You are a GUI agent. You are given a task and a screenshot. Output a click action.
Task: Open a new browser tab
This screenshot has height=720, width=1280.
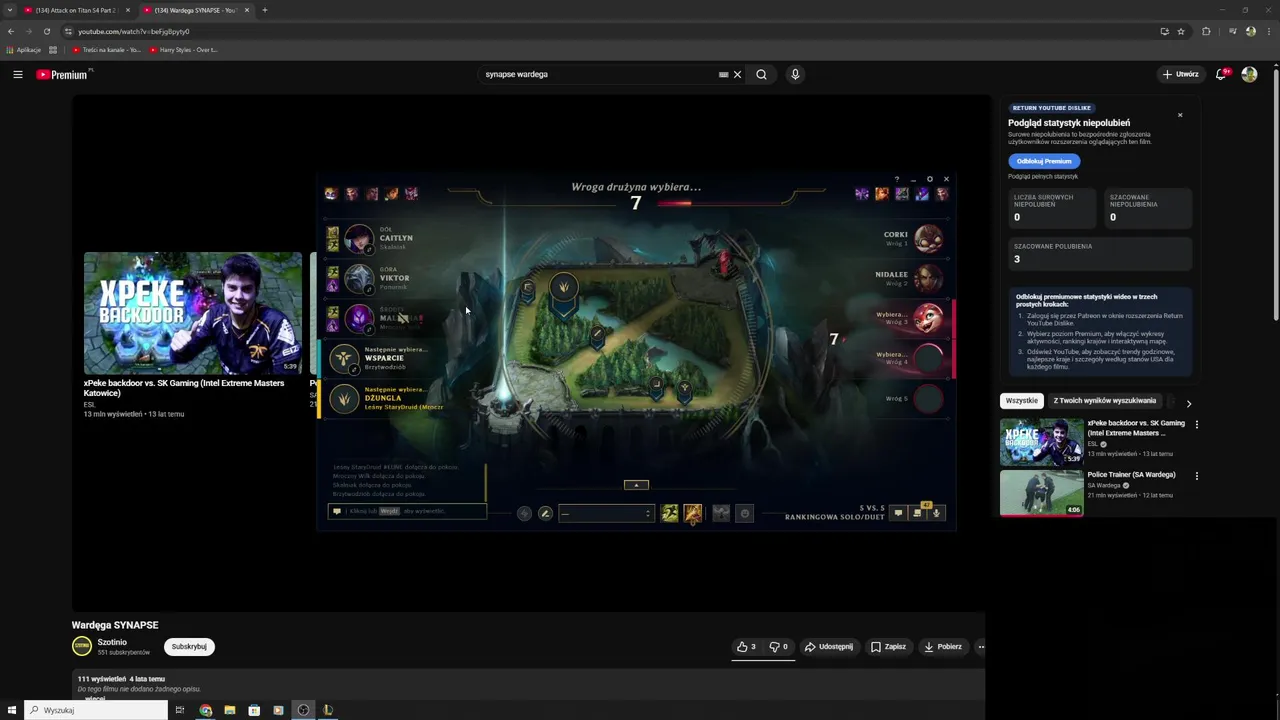(265, 10)
